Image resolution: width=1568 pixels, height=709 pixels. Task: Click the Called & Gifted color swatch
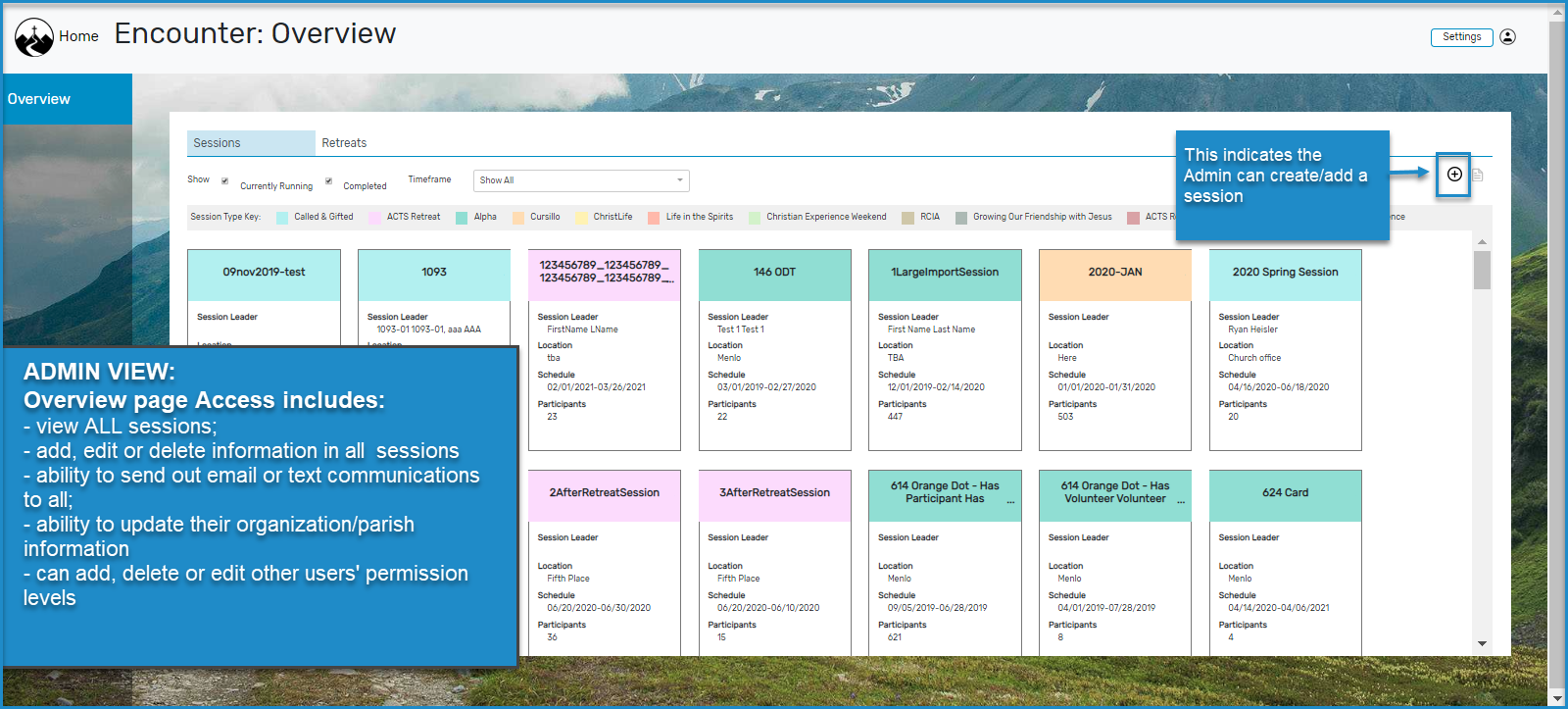[282, 218]
